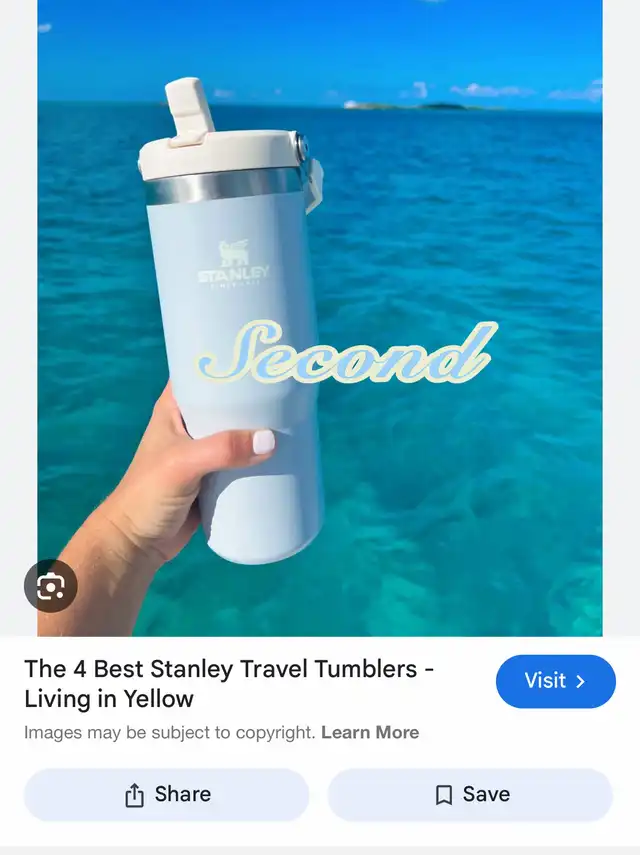Click the share arrow icon
This screenshot has height=855, width=640.
pyautogui.click(x=134, y=794)
